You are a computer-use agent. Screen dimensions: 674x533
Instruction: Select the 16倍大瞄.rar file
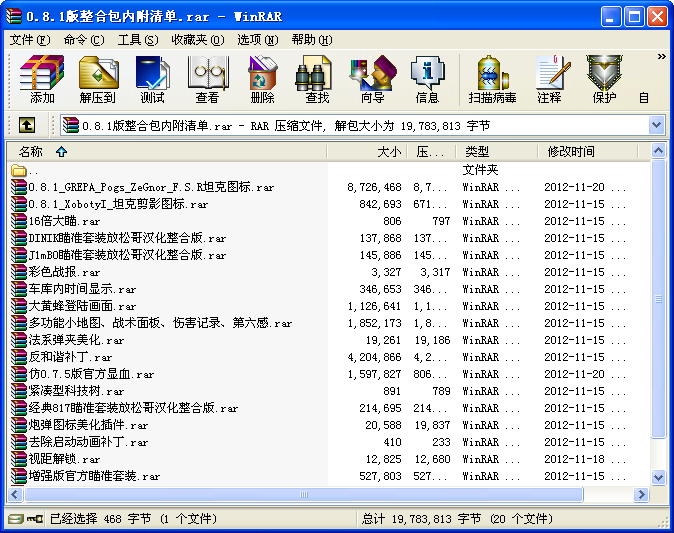[x=56, y=221]
